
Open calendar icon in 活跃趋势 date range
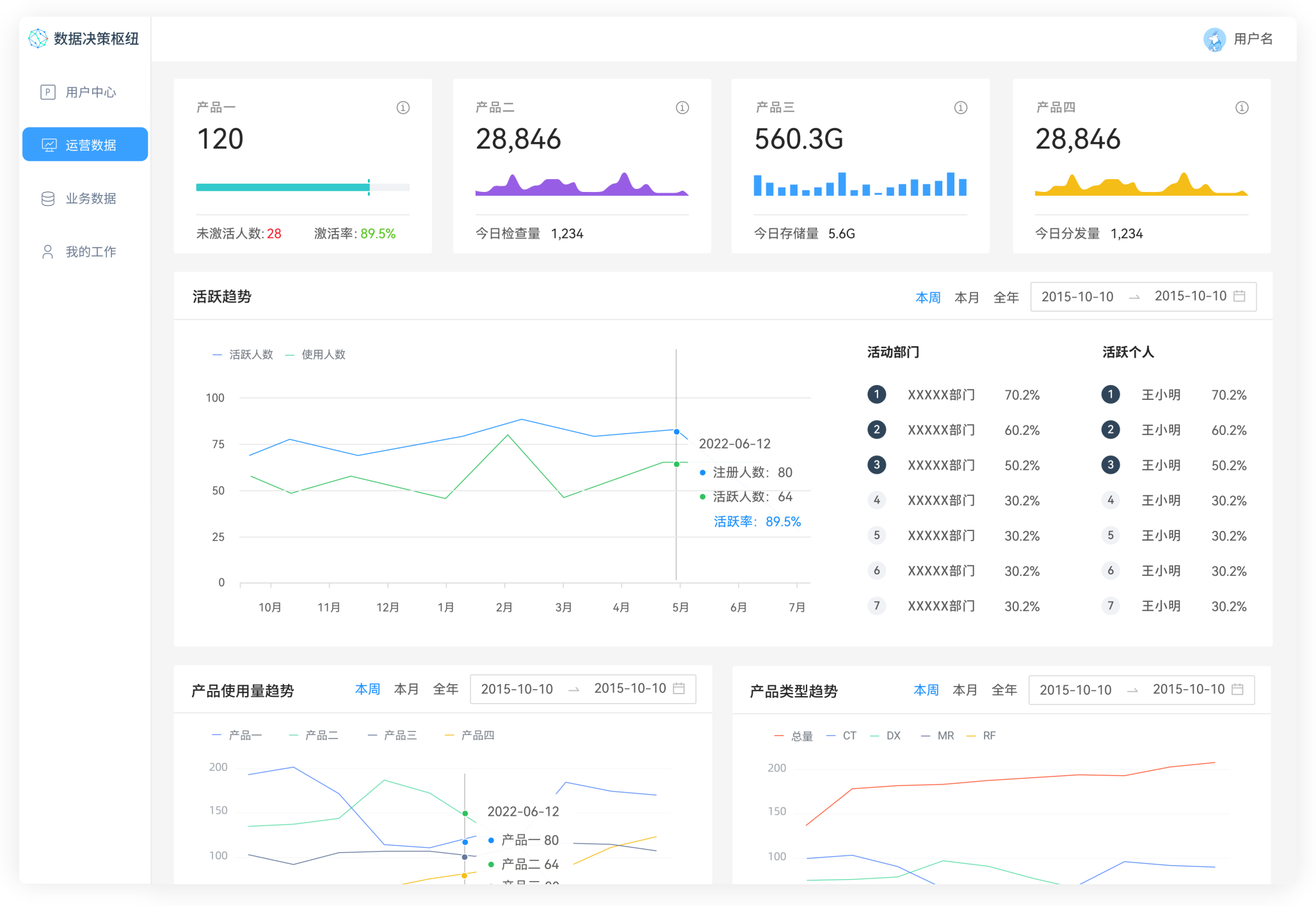pos(1239,296)
